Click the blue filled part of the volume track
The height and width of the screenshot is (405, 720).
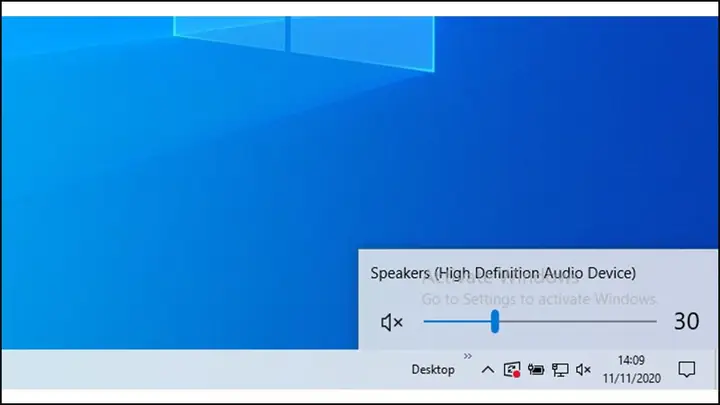coord(457,321)
